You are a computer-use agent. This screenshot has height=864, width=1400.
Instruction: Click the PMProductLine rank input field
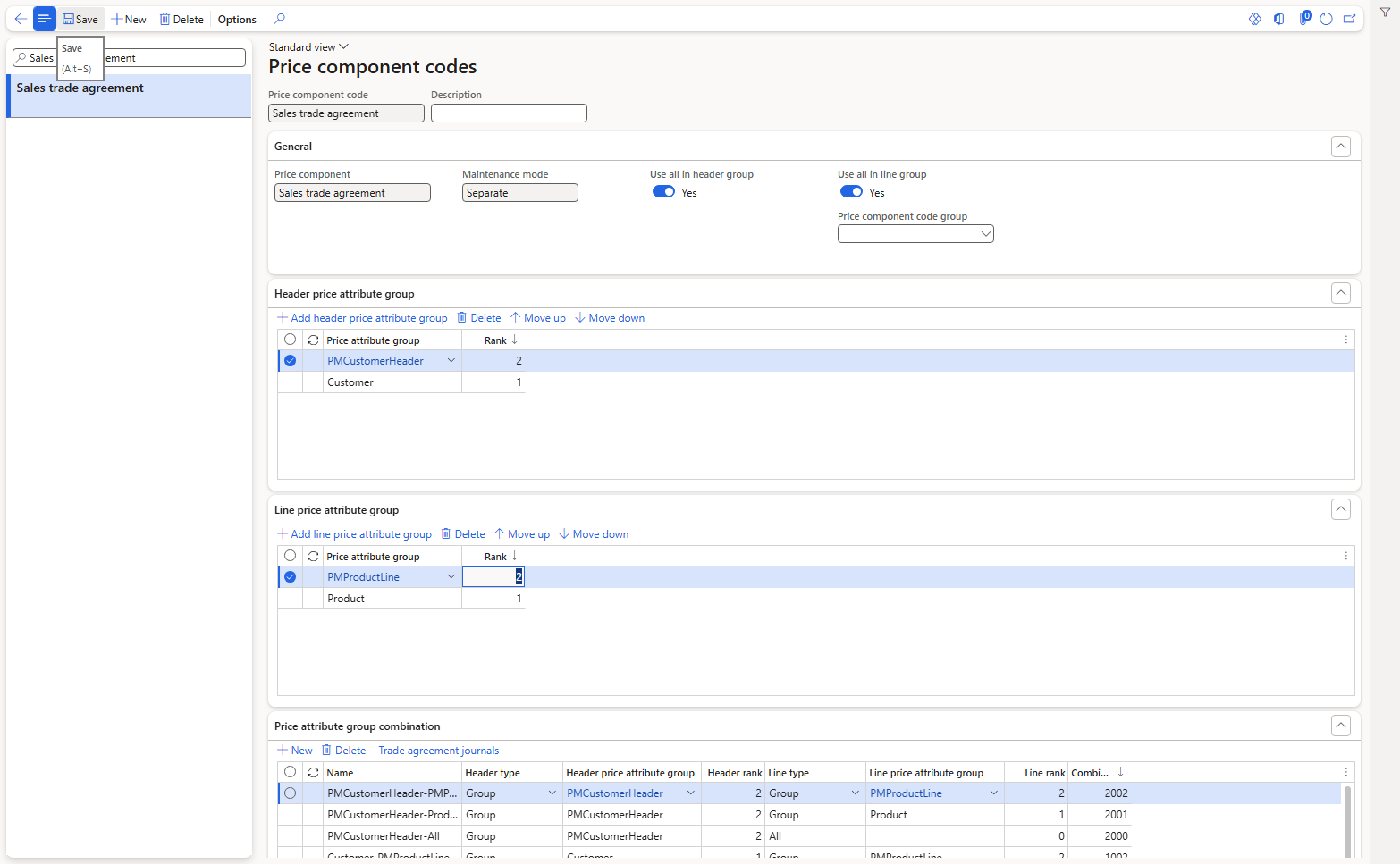tap(493, 577)
